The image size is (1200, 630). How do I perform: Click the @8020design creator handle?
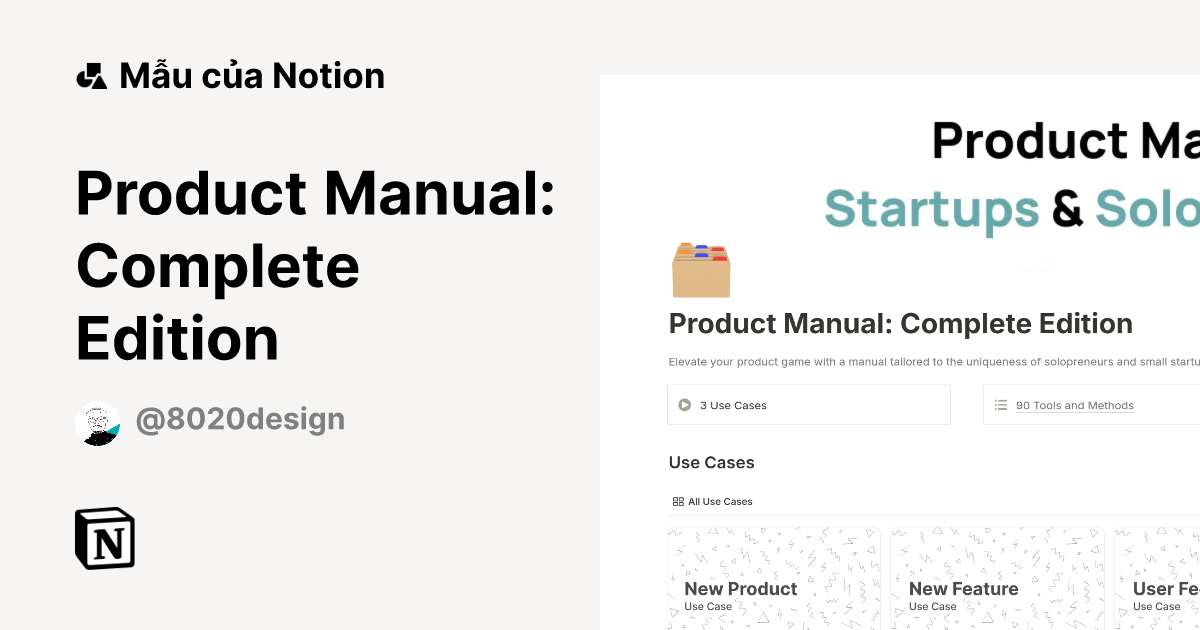pyautogui.click(x=240, y=419)
